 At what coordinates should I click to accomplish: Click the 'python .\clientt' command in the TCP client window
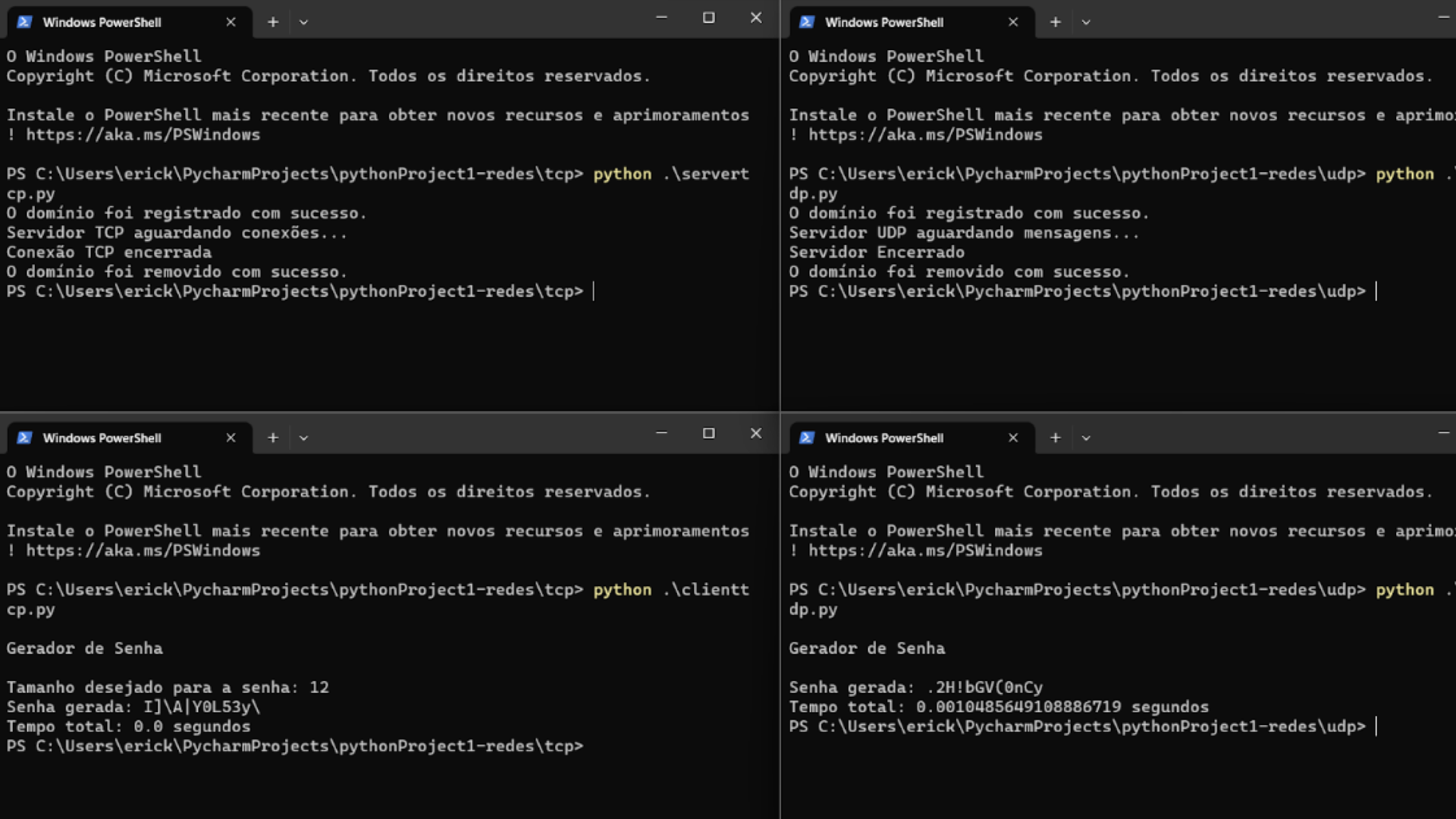click(671, 590)
